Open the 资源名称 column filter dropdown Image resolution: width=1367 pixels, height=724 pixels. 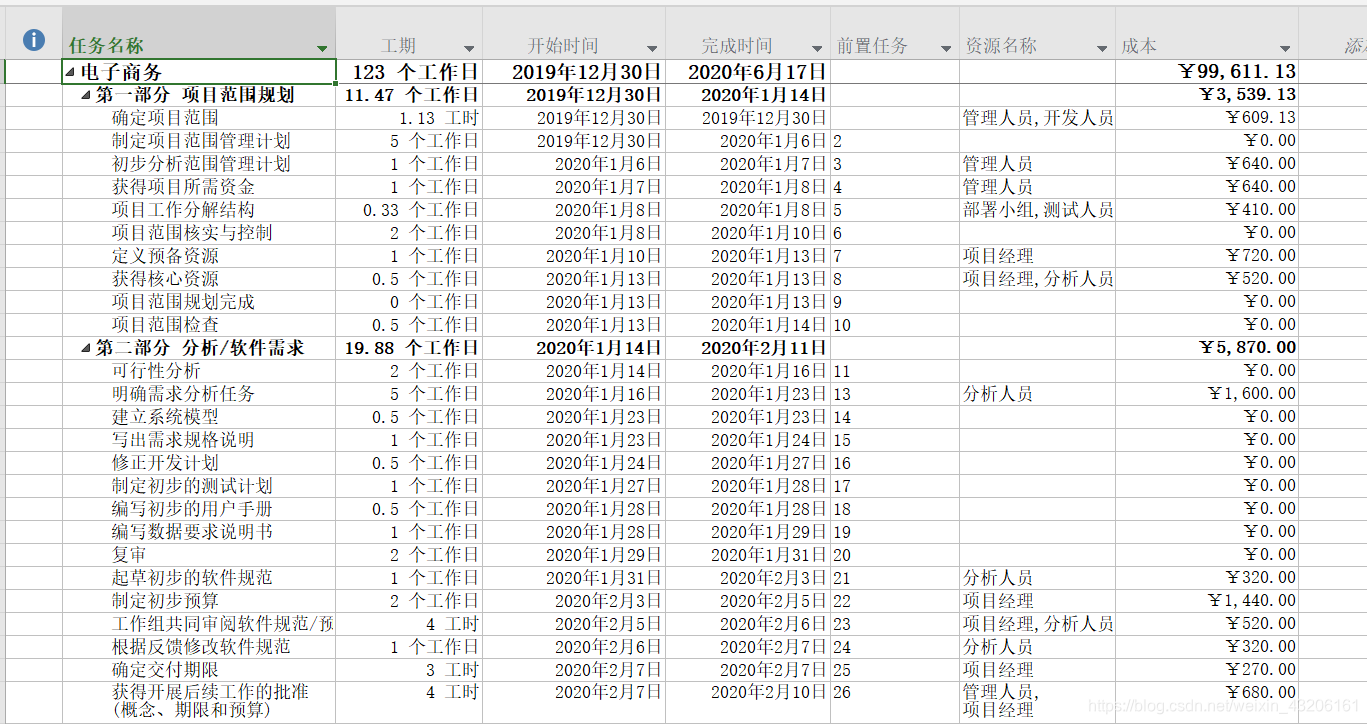coord(1102,48)
